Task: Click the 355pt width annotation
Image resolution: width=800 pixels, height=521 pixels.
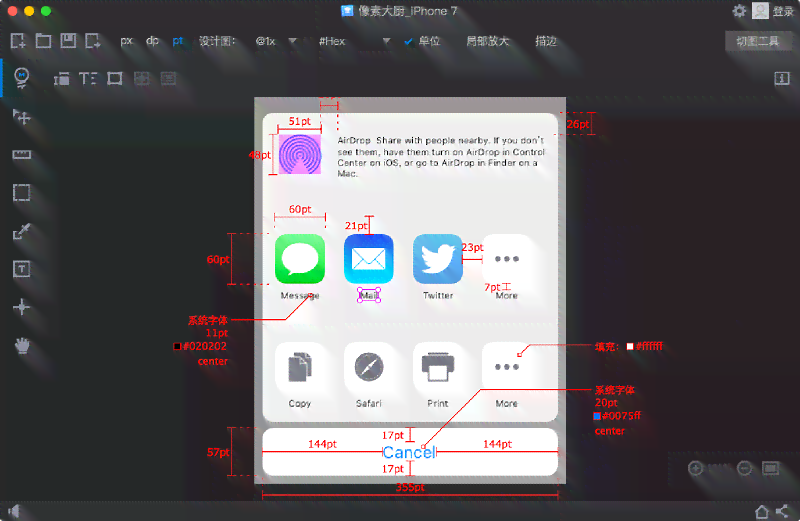Action: [x=410, y=487]
